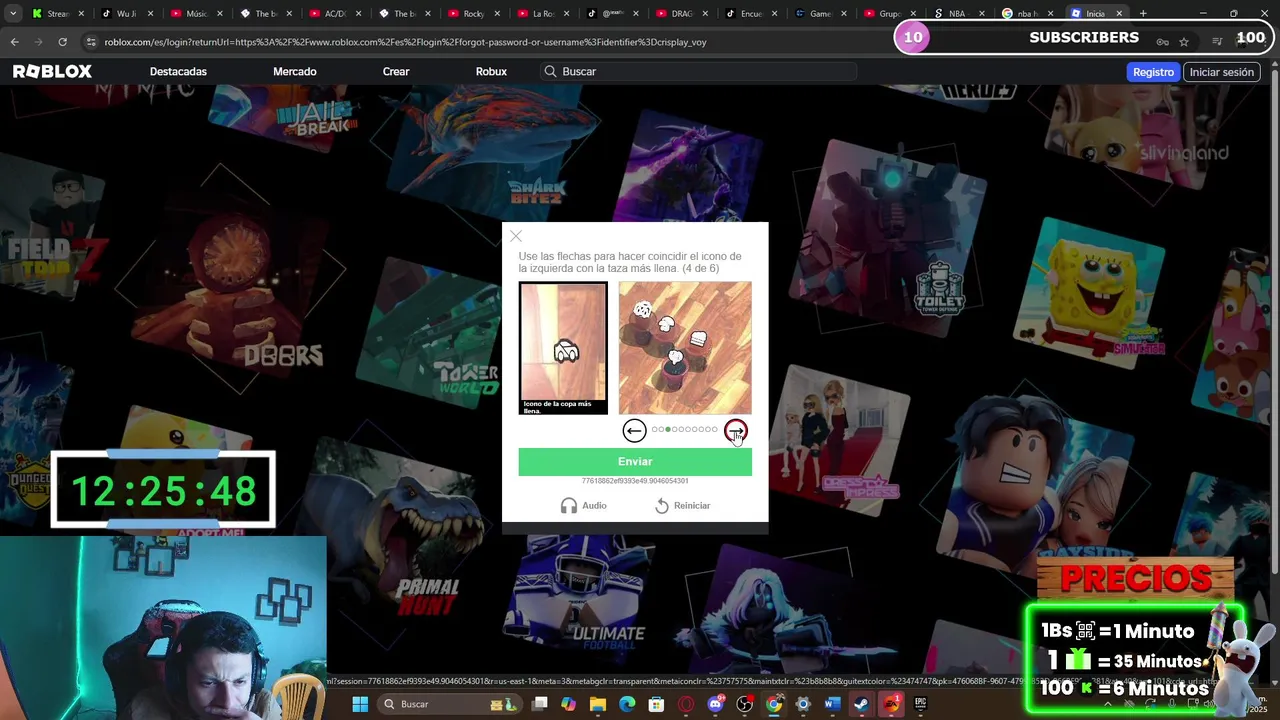The width and height of the screenshot is (1280, 720).
Task: Click the right captcha image with the cups
Action: click(685, 348)
